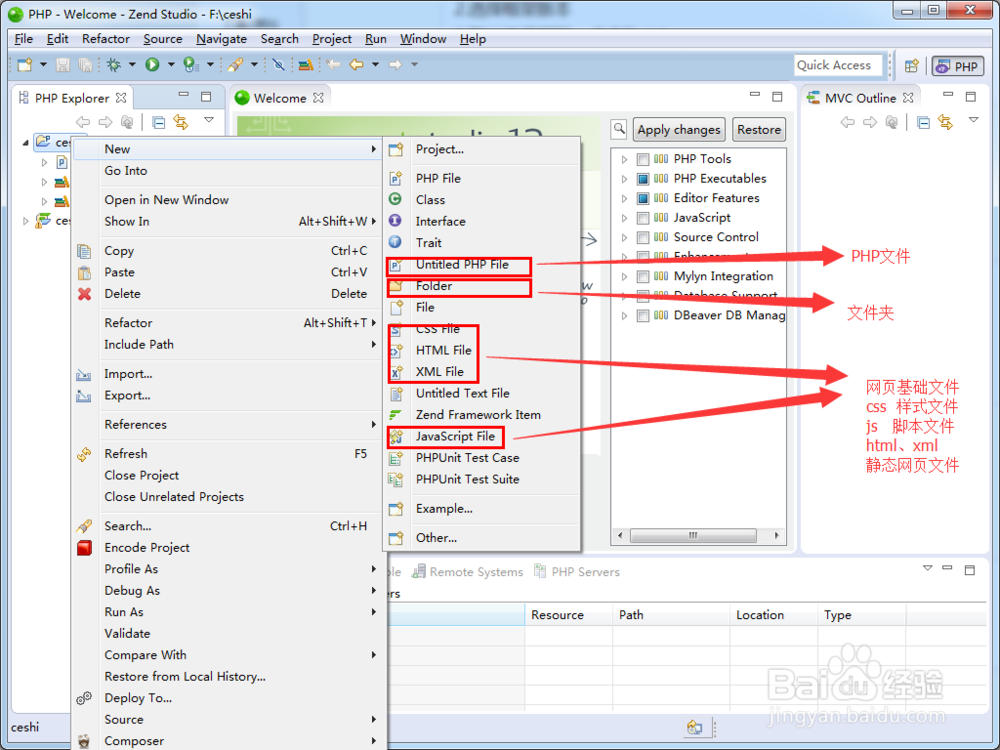Click the Encode Project red icon
Viewport: 1000px width, 750px height.
84,548
